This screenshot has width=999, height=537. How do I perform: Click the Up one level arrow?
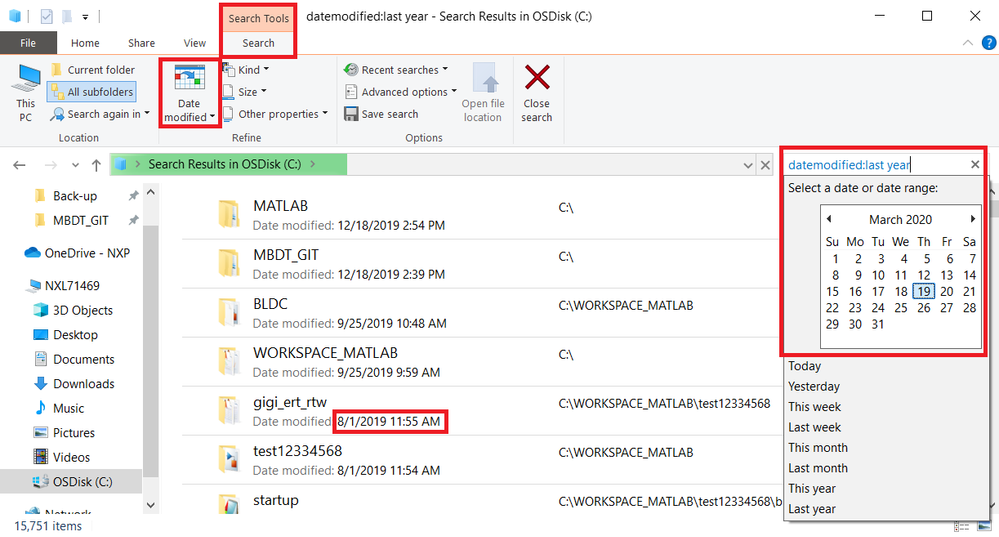[x=96, y=165]
